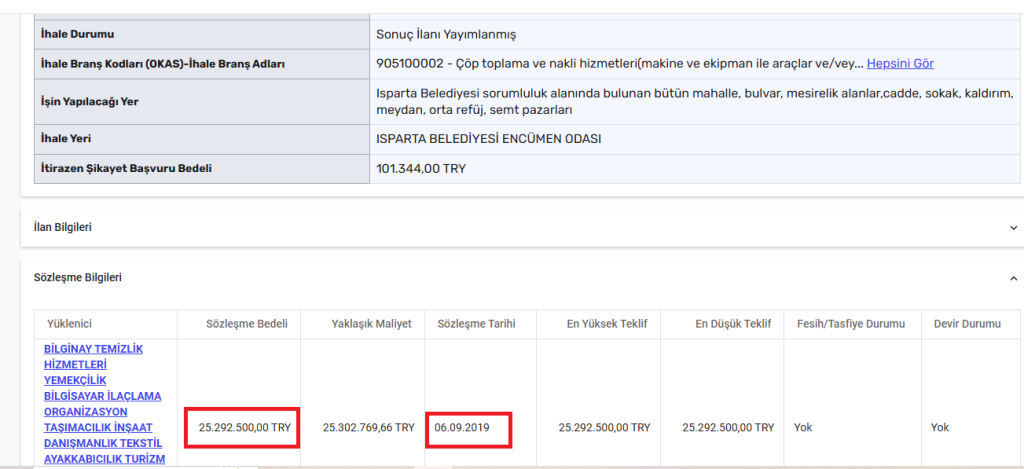Select the Yüklenici column header

click(x=69, y=324)
